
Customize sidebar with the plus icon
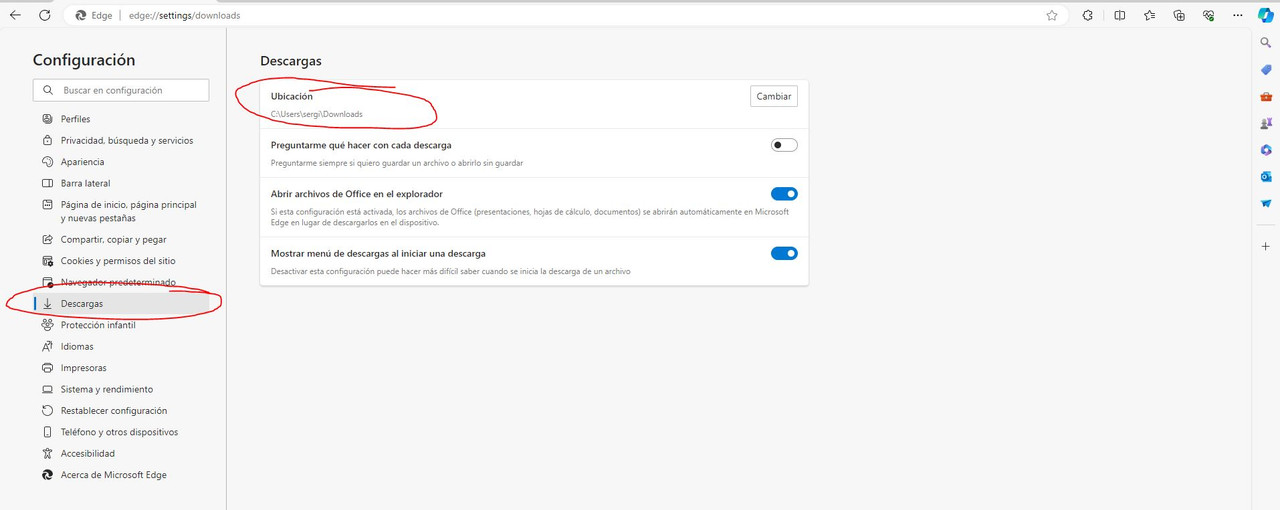pos(1266,246)
